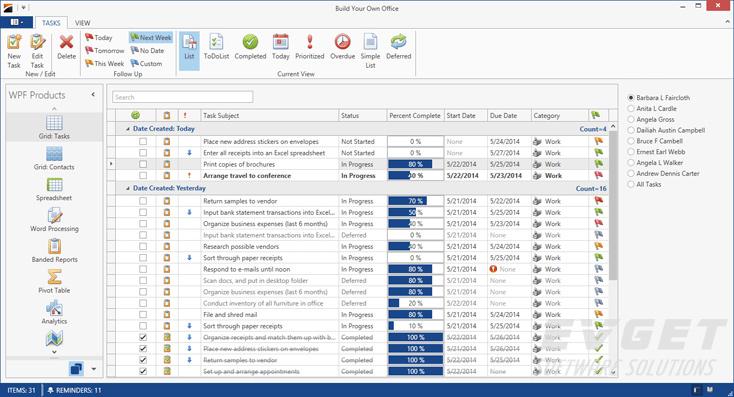Click the 70% progress bar of Return samples
The height and width of the screenshot is (397, 734).
pyautogui.click(x=415, y=201)
